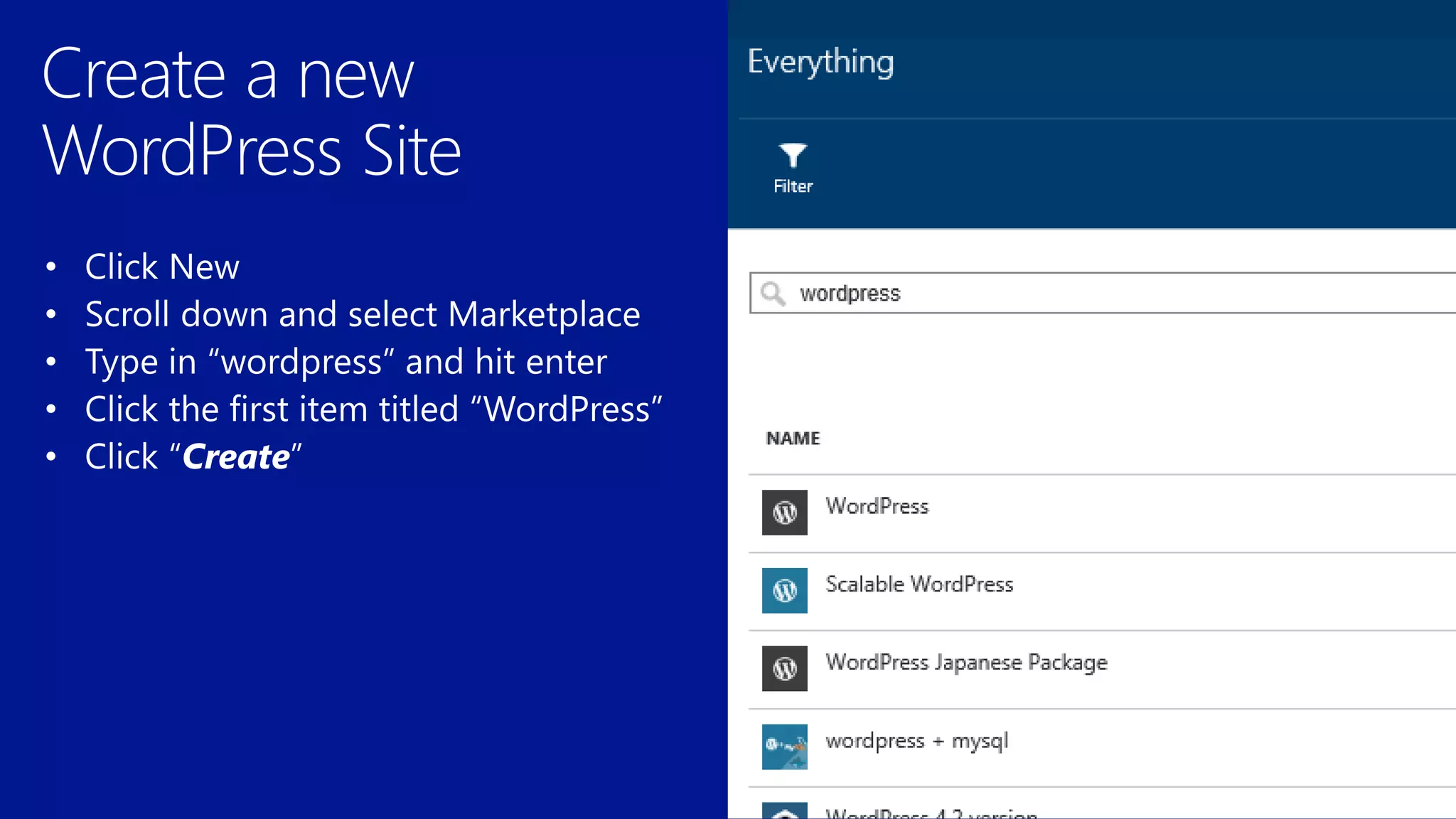
Task: Click the dark WordPress logo icon
Action: click(x=784, y=513)
